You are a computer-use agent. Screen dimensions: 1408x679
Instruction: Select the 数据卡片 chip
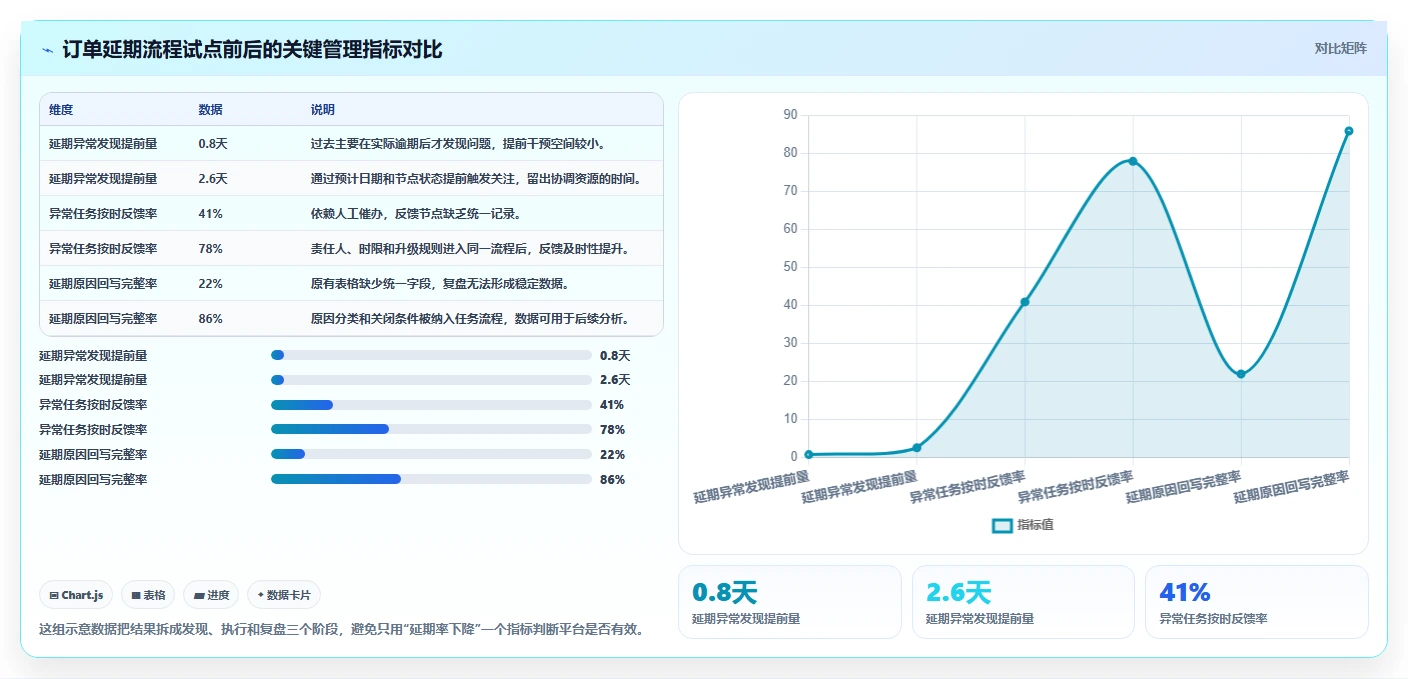click(284, 595)
